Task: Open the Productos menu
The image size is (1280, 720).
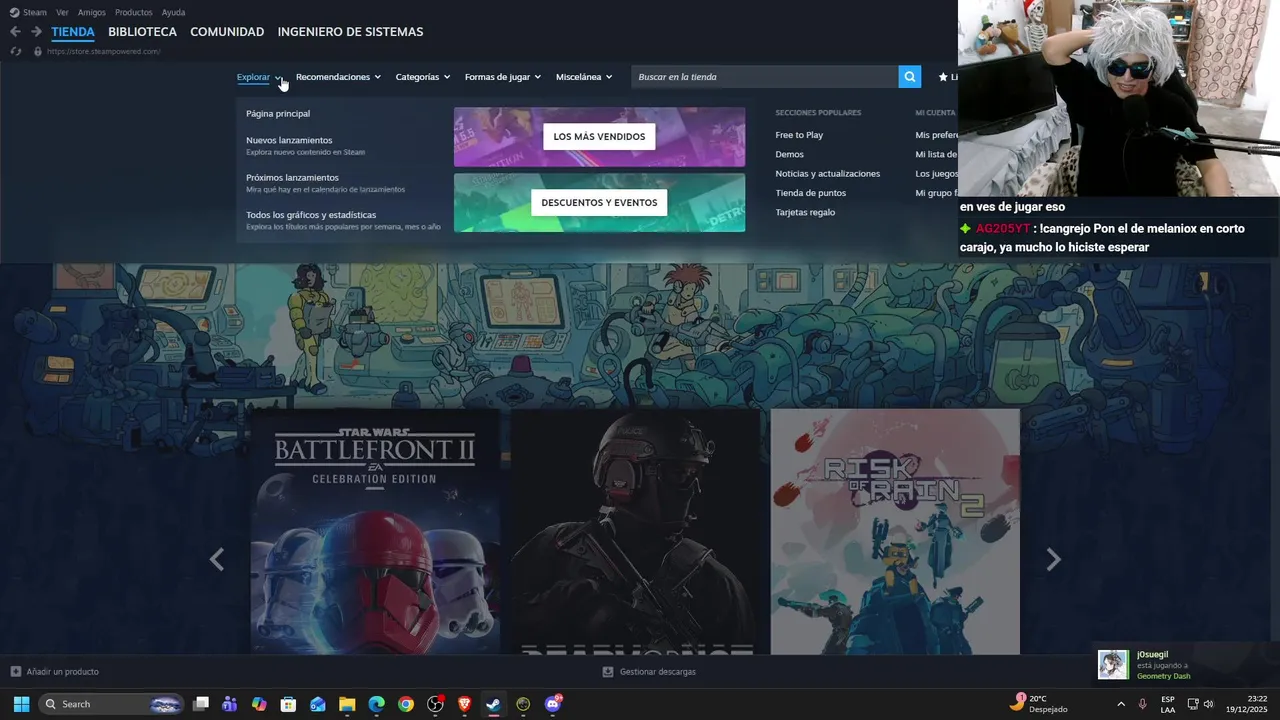Action: (x=134, y=12)
